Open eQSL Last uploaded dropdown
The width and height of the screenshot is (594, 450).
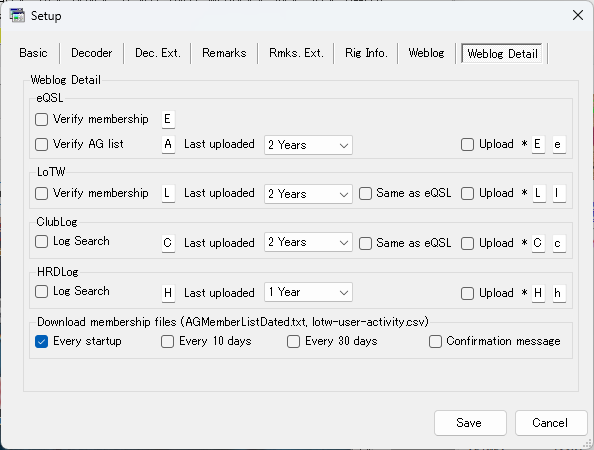pyautogui.click(x=308, y=145)
